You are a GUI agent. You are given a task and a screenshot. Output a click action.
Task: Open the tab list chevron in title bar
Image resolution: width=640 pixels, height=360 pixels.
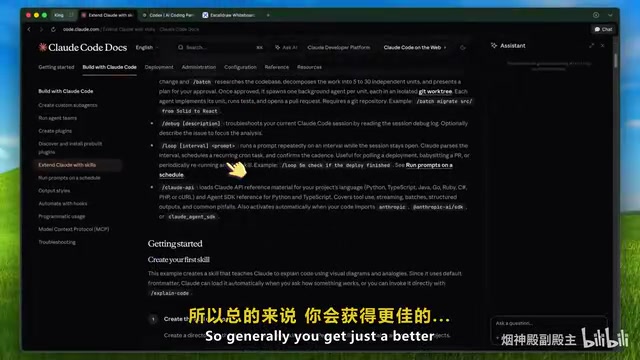click(x=610, y=15)
